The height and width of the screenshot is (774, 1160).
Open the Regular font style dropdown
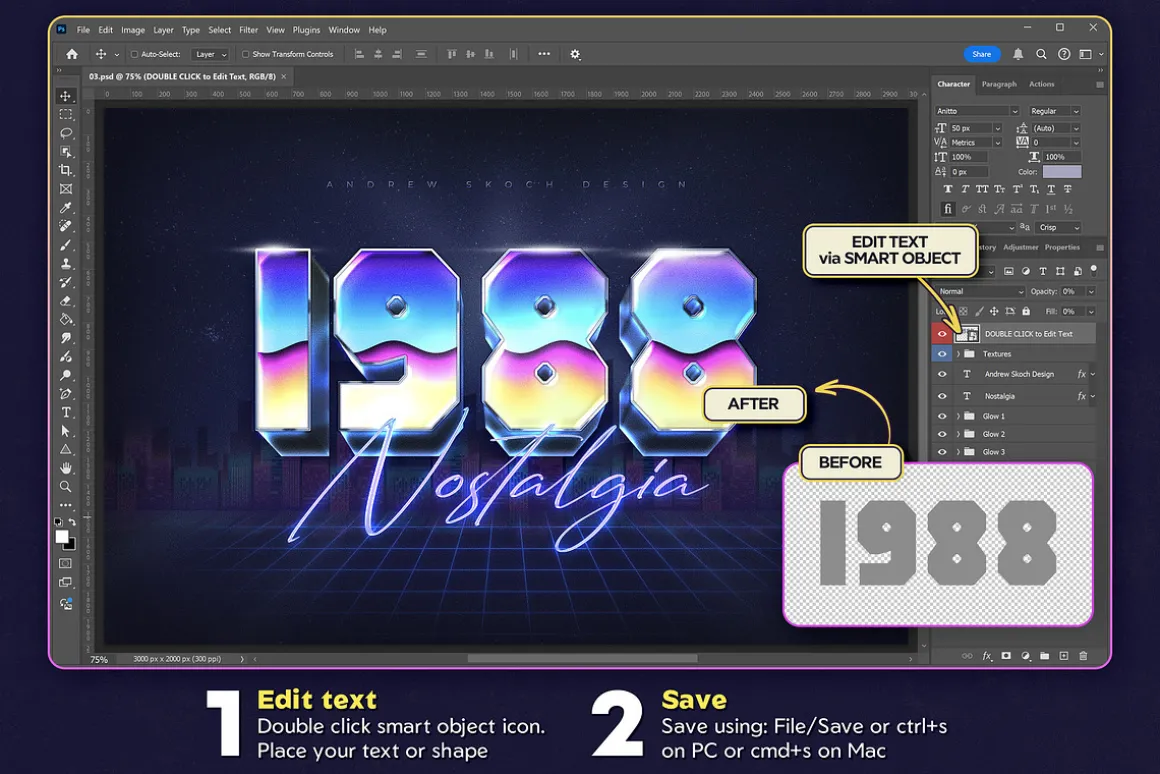(1055, 111)
